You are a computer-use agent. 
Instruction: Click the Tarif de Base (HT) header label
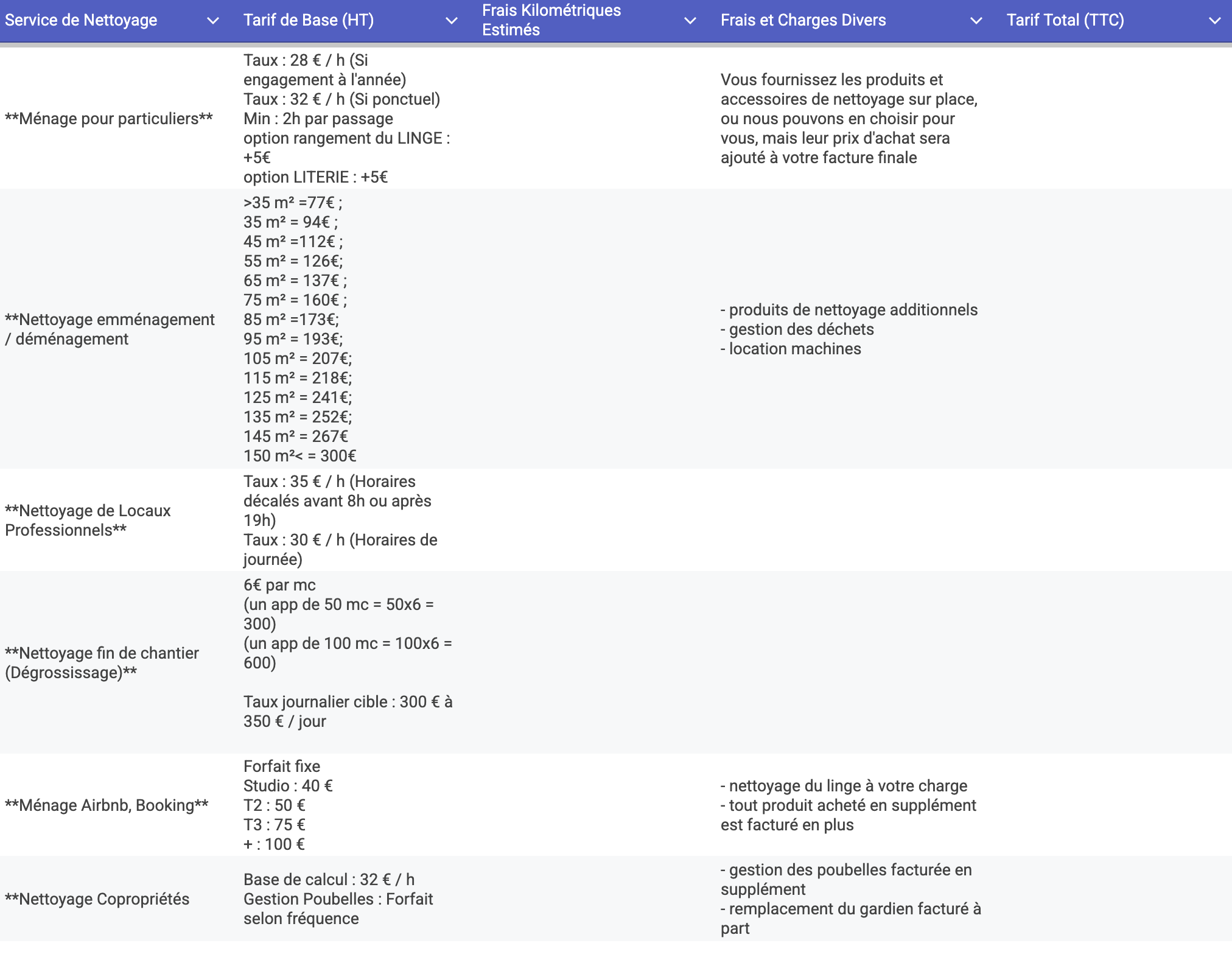(x=309, y=20)
